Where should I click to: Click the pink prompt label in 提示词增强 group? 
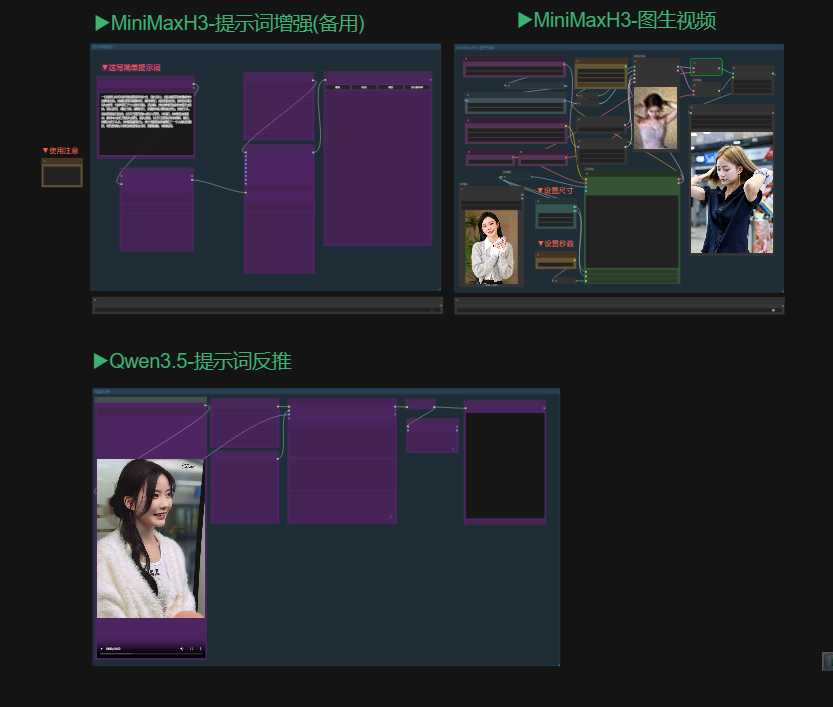pos(131,67)
